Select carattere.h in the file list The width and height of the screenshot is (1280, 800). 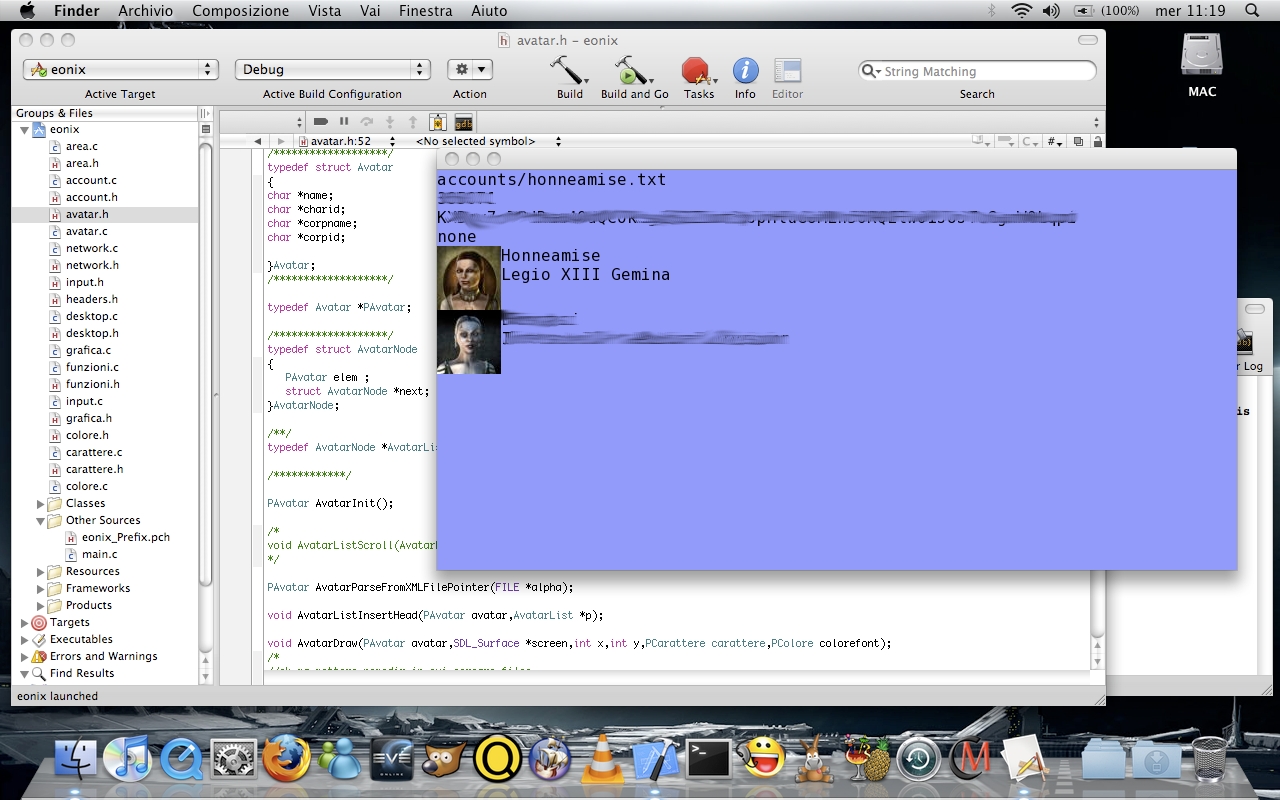coord(94,469)
